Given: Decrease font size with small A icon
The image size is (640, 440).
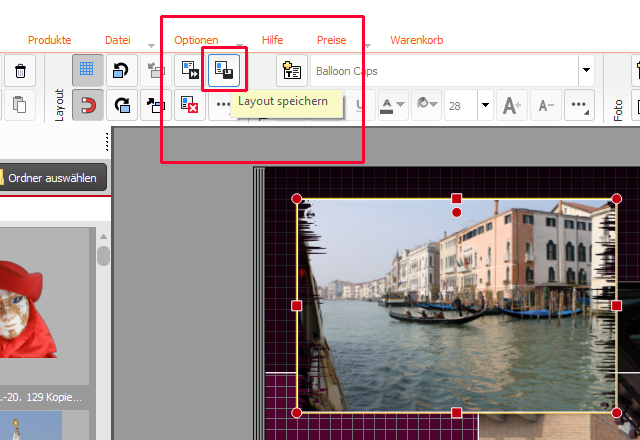Looking at the screenshot, I should tap(545, 104).
